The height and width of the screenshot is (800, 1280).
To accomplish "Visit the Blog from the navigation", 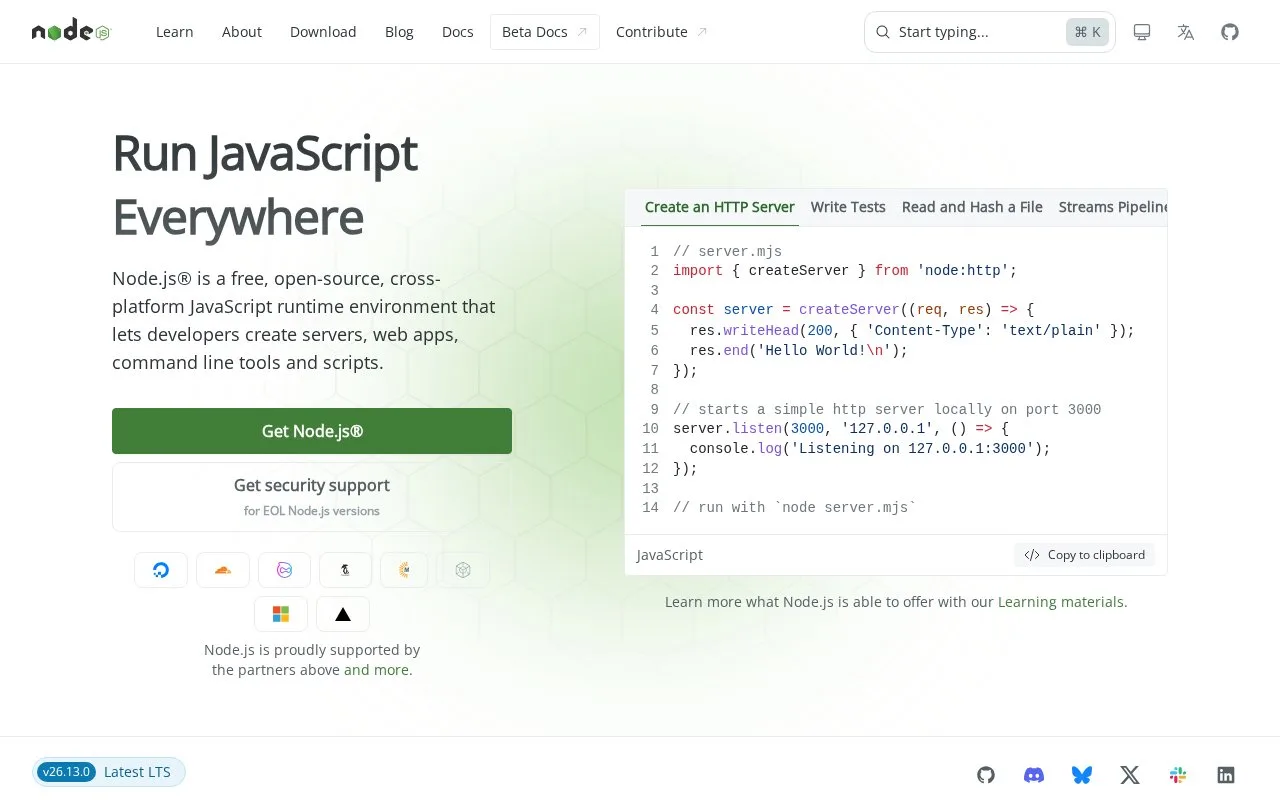I will point(399,32).
